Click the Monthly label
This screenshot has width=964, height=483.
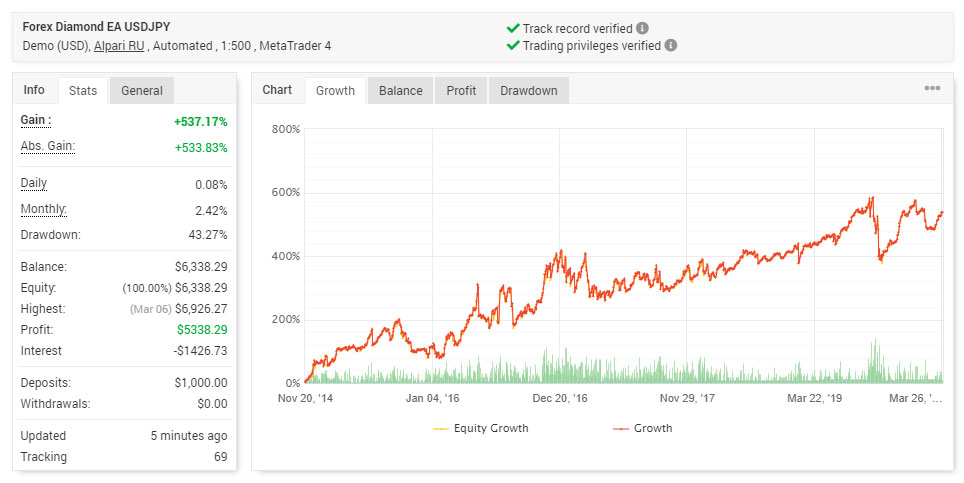(x=44, y=209)
